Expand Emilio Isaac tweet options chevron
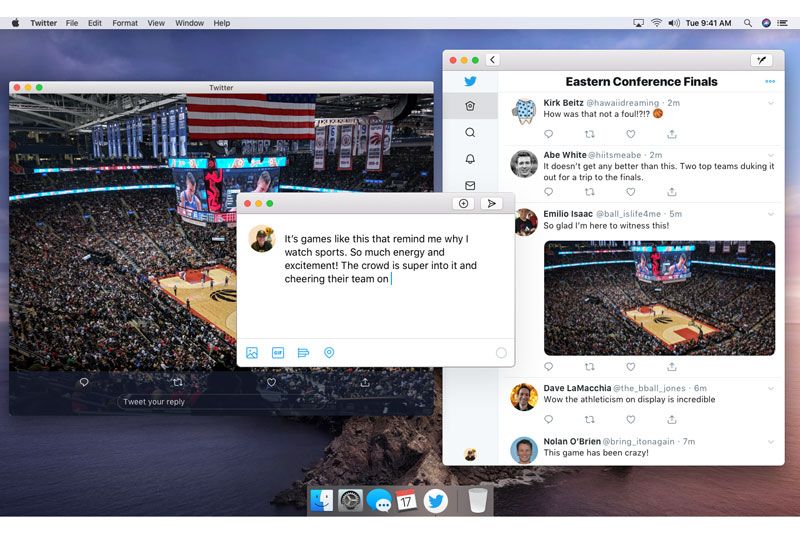This screenshot has height=533, width=800. pyautogui.click(x=770, y=214)
